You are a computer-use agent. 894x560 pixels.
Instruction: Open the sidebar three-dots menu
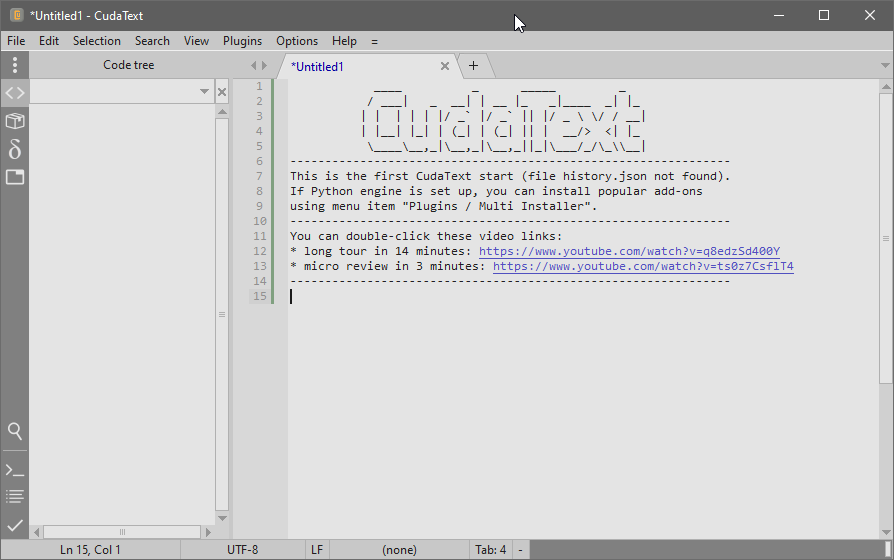point(15,65)
